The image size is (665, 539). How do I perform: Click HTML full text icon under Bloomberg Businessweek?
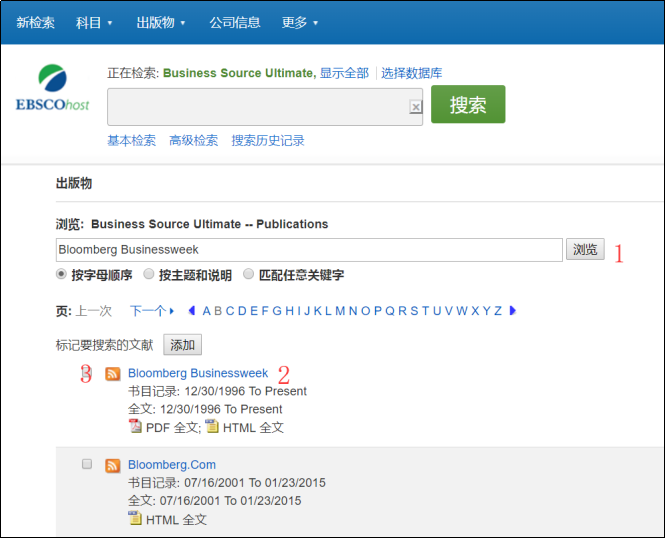point(212,426)
